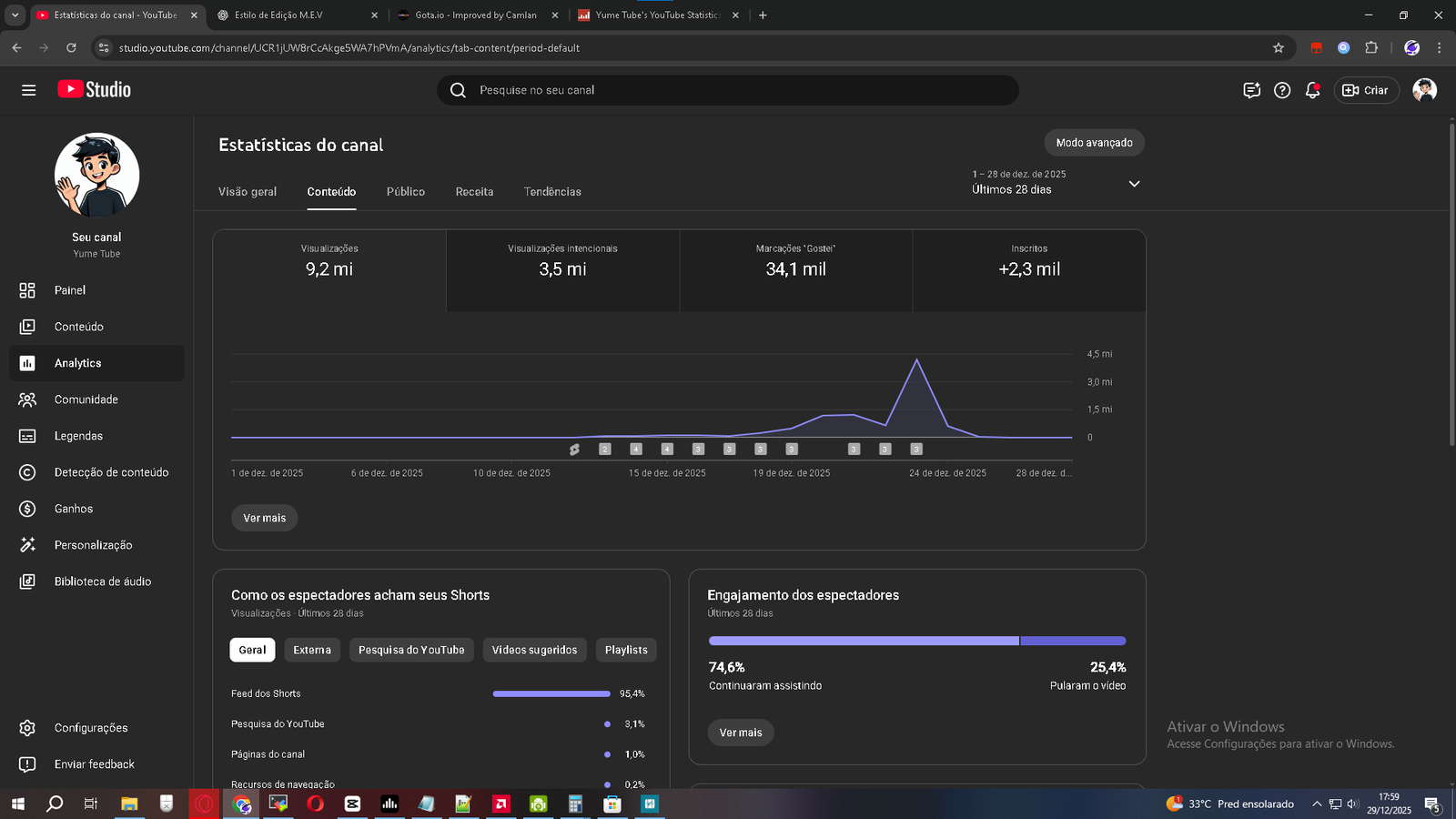
Task: Go to Personalização in the sidebar
Action: pos(93,545)
